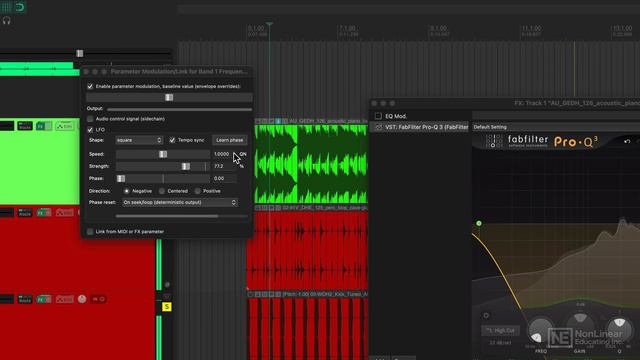Click the Phase value field 0.00
640x360 pixels.
(224, 178)
